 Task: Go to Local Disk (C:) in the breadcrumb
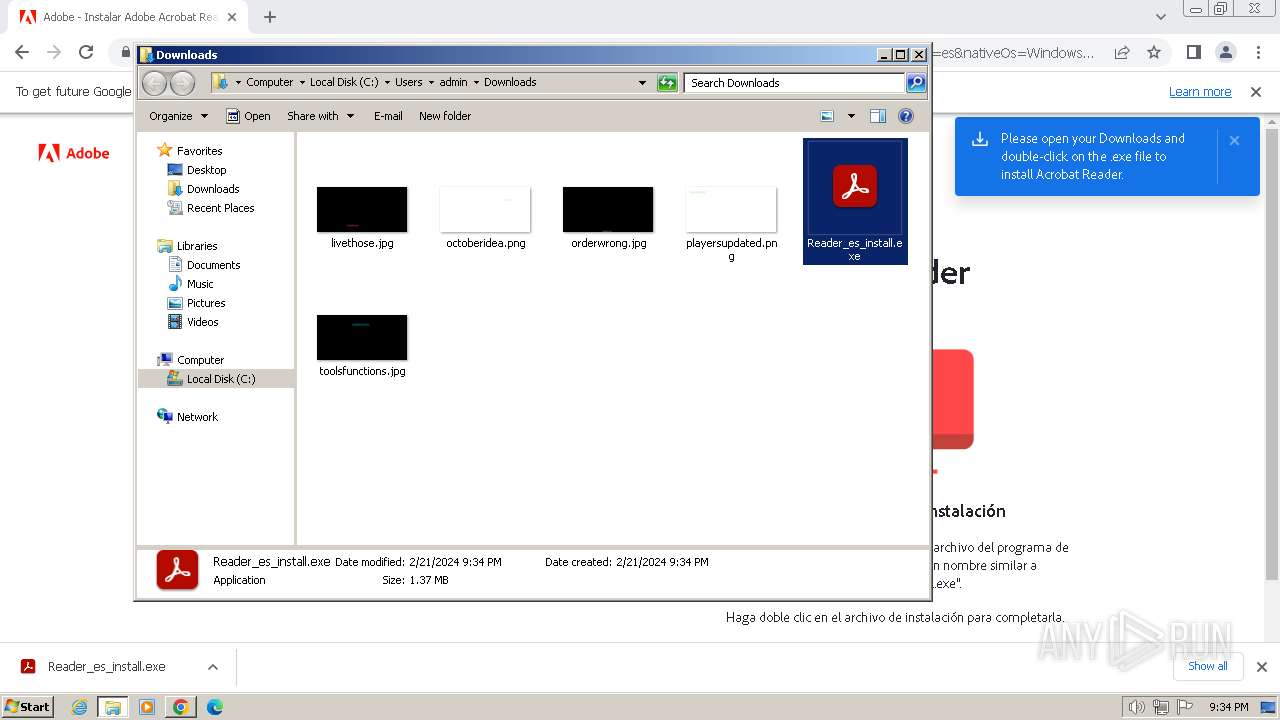coord(344,83)
